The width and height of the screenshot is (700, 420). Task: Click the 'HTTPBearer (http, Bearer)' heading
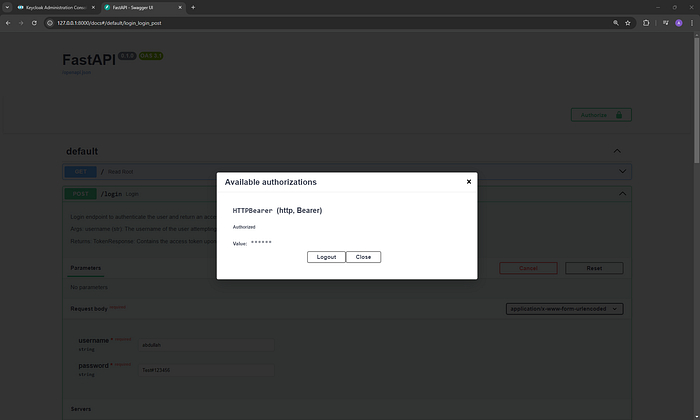[x=277, y=210]
